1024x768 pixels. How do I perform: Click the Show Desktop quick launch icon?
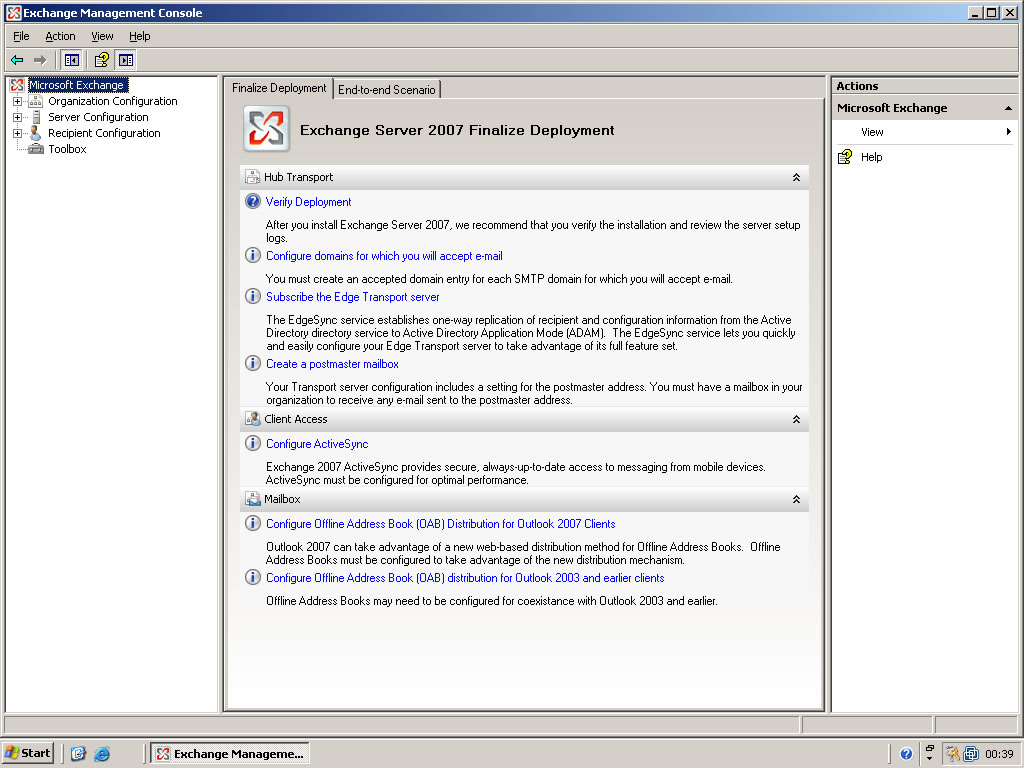79,754
